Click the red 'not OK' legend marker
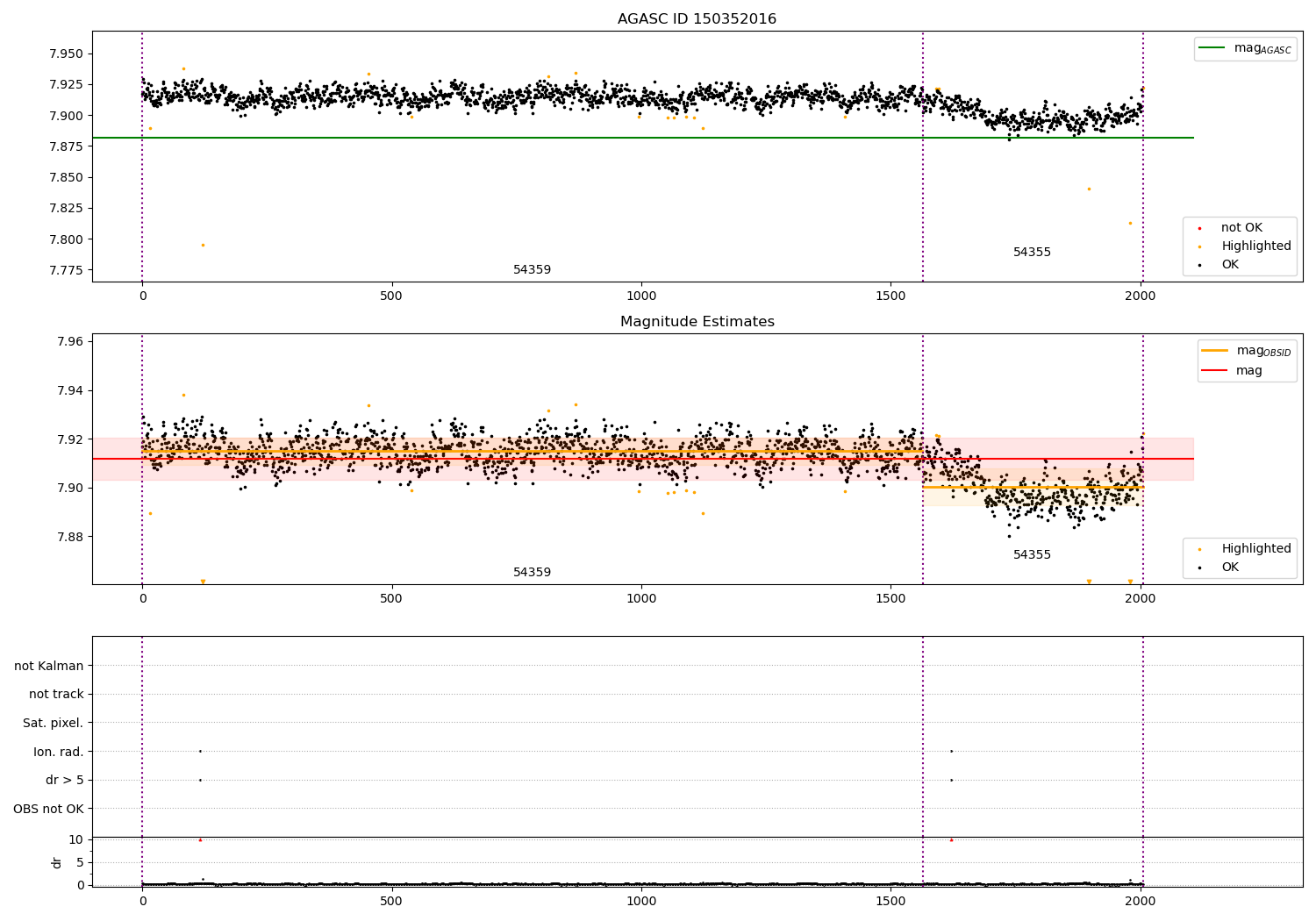 pyautogui.click(x=1199, y=228)
